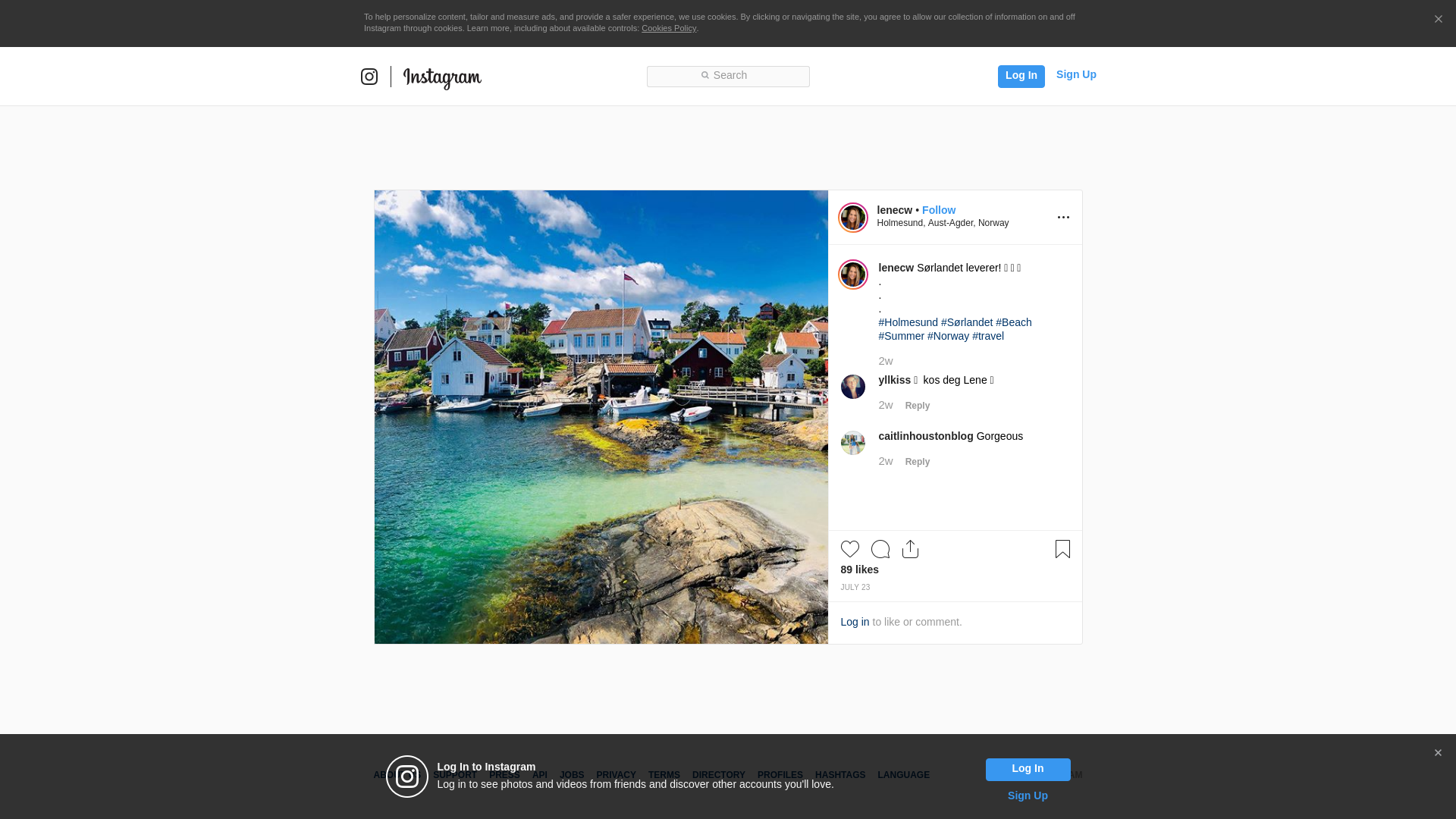Open yllkiss commenter profile picture
This screenshot has height=819, width=1456.
tap(852, 387)
